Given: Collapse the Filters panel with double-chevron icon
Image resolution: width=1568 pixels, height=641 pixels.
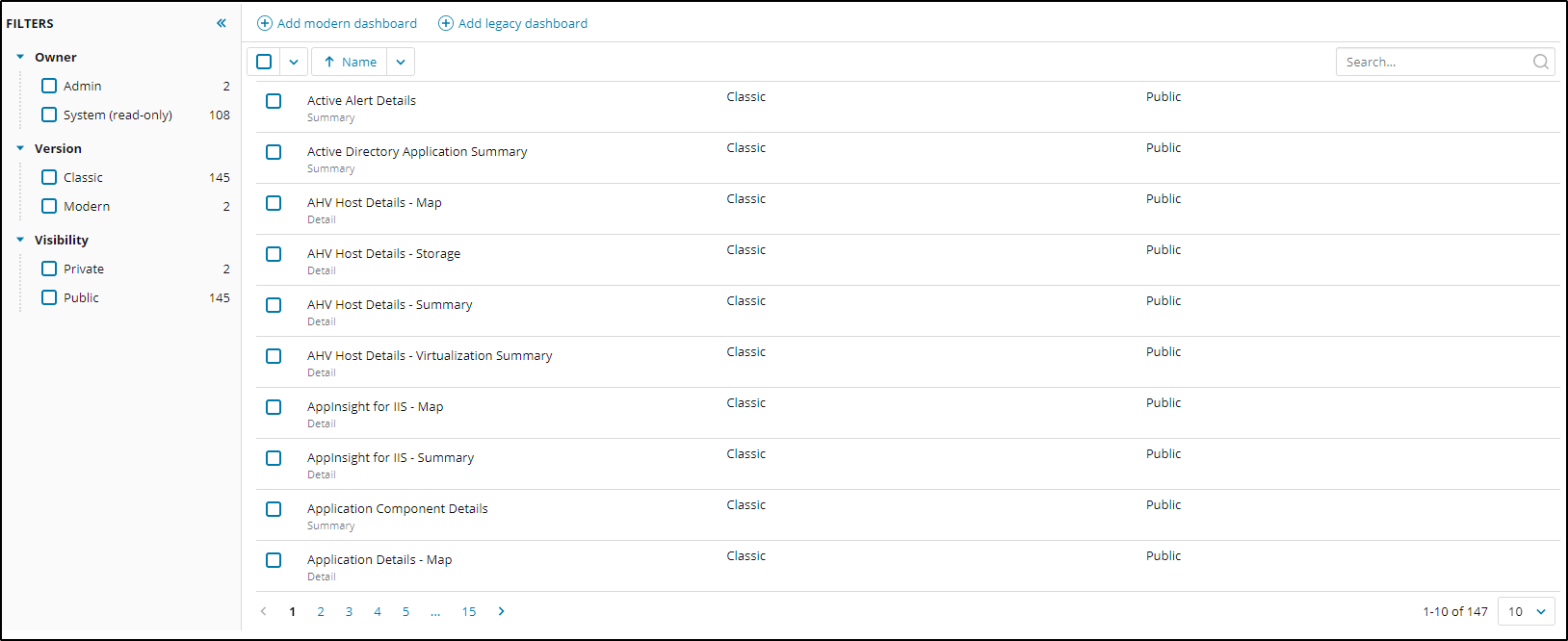Looking at the screenshot, I should click(x=222, y=23).
